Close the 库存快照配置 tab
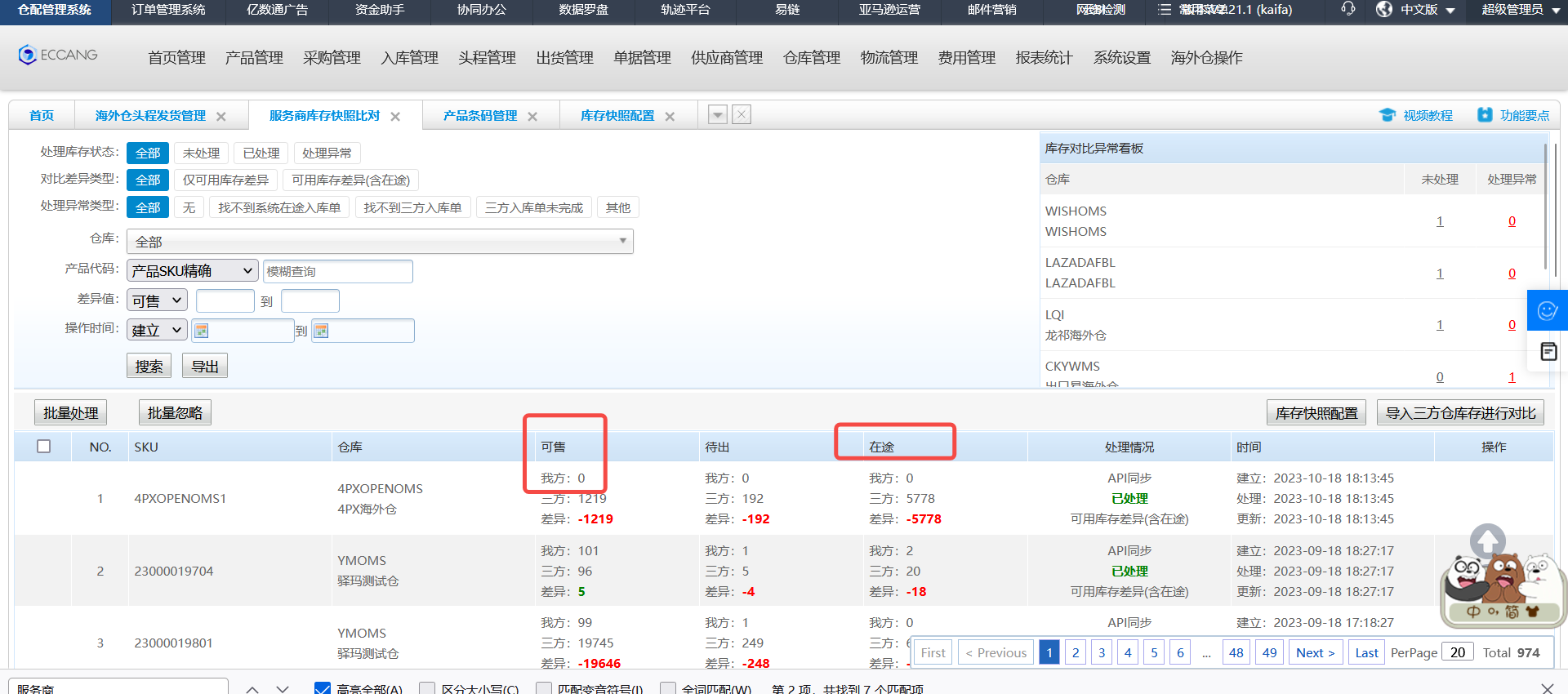This screenshot has height=694, width=1568. pos(670,117)
